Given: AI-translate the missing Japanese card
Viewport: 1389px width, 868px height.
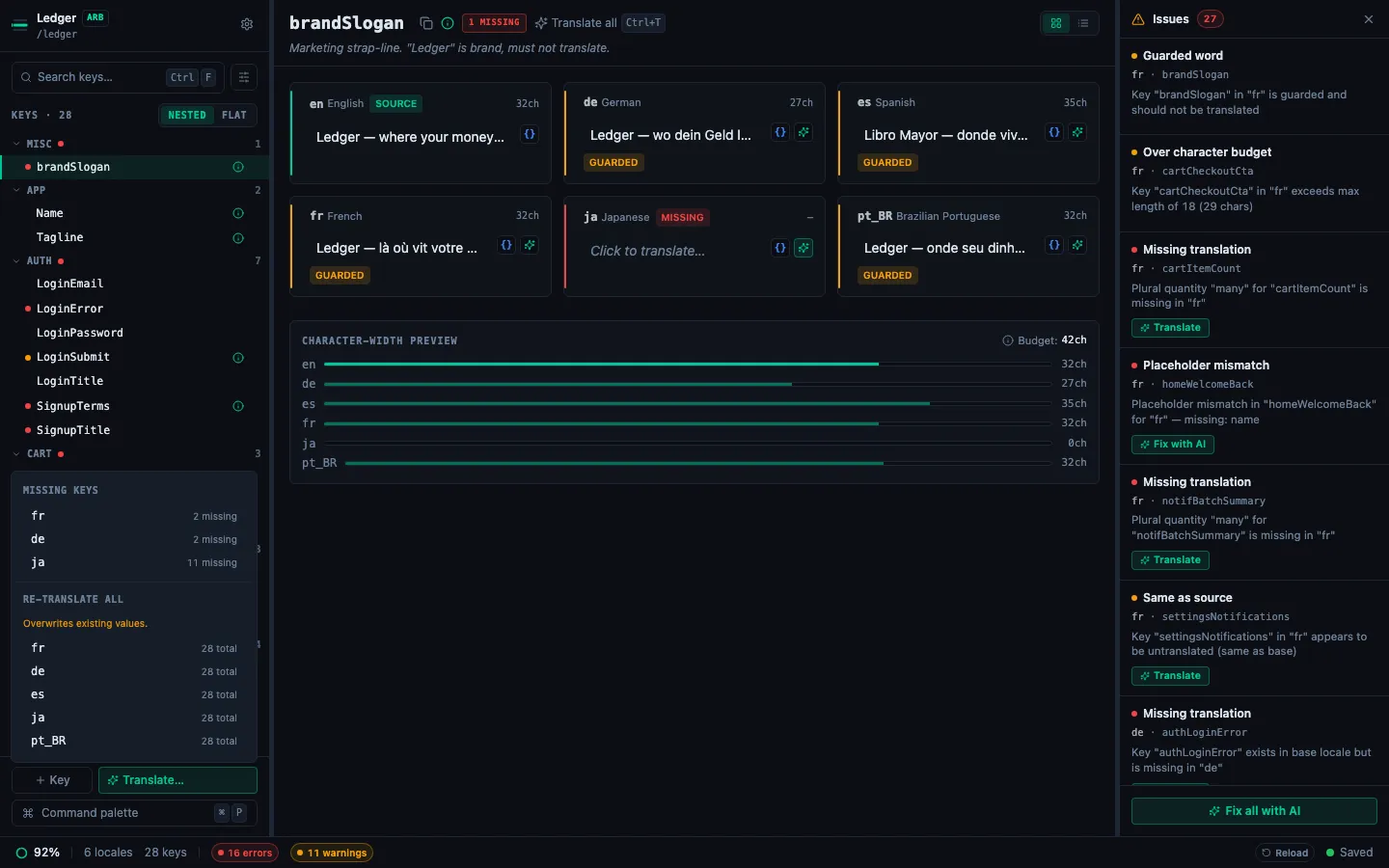Looking at the screenshot, I should coord(803,248).
